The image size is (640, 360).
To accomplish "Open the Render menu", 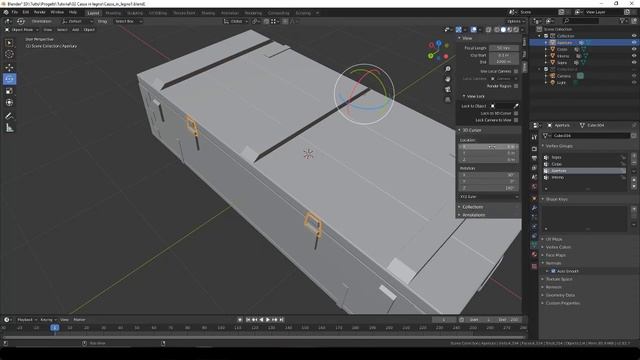I will click(40, 12).
